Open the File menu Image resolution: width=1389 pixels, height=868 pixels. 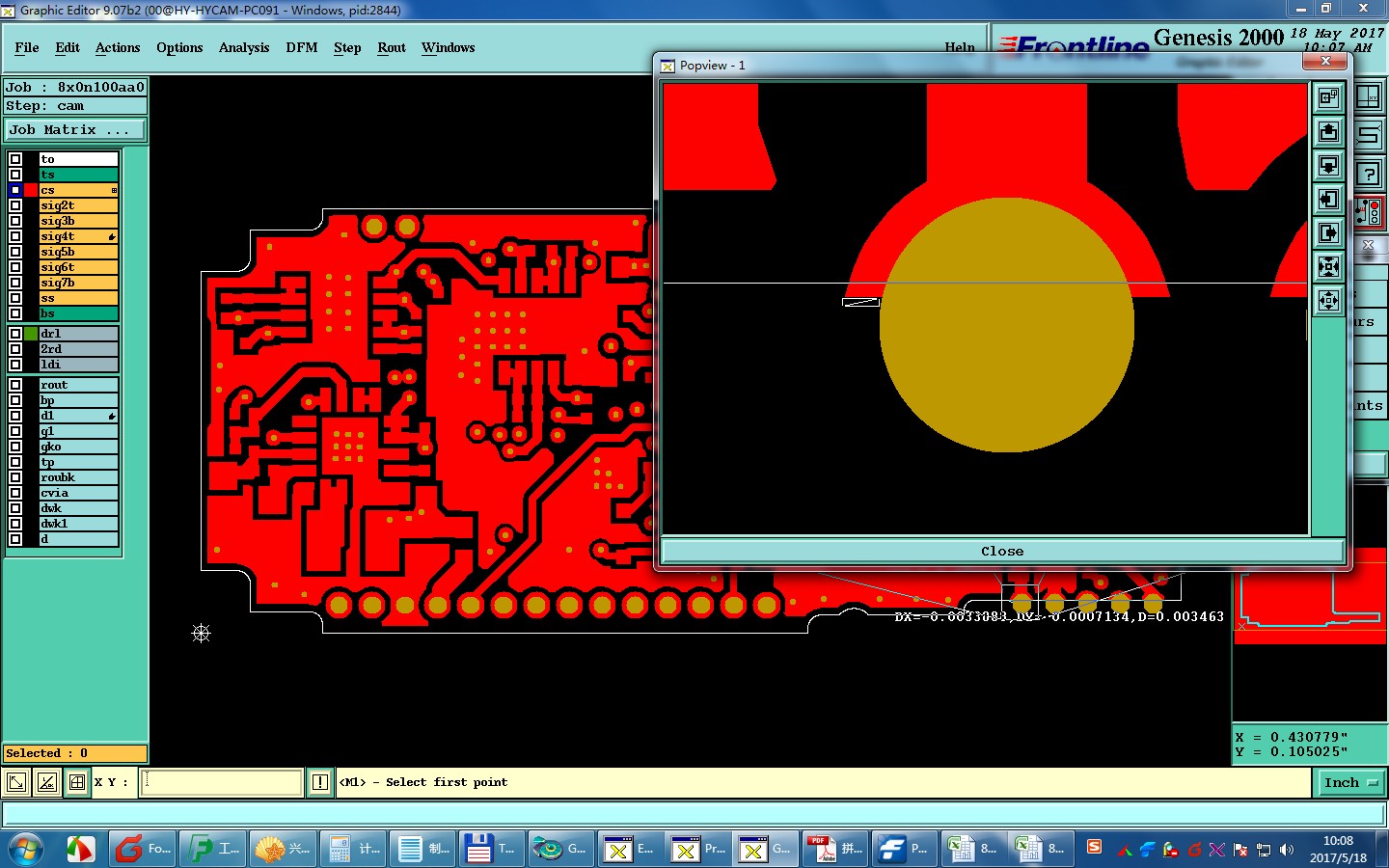27,47
